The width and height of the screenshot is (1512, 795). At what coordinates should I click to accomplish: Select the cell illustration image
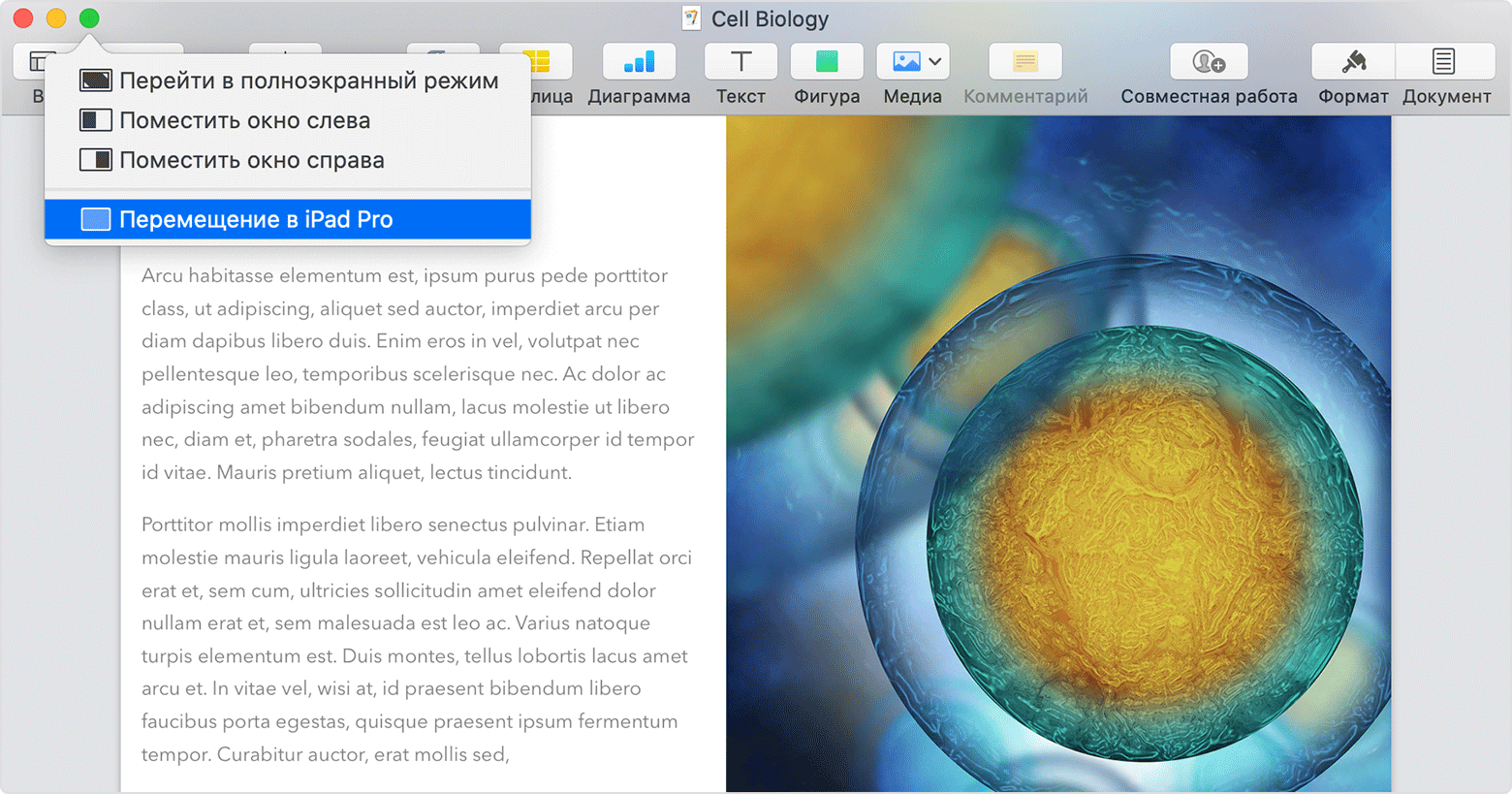1058,454
